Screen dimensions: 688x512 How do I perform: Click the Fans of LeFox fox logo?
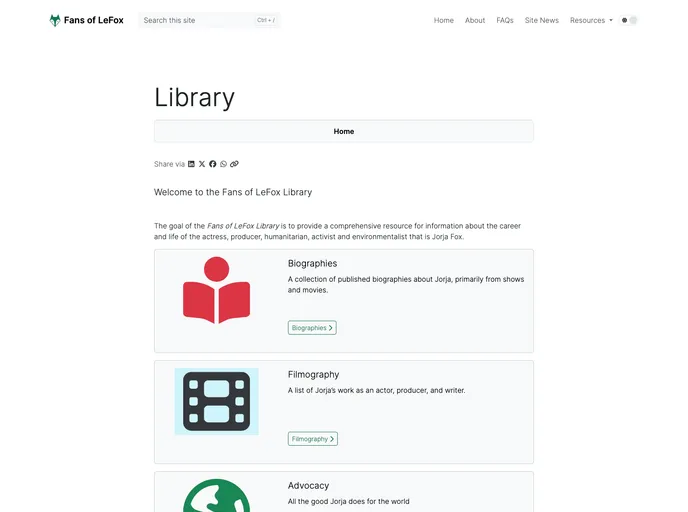(55, 20)
